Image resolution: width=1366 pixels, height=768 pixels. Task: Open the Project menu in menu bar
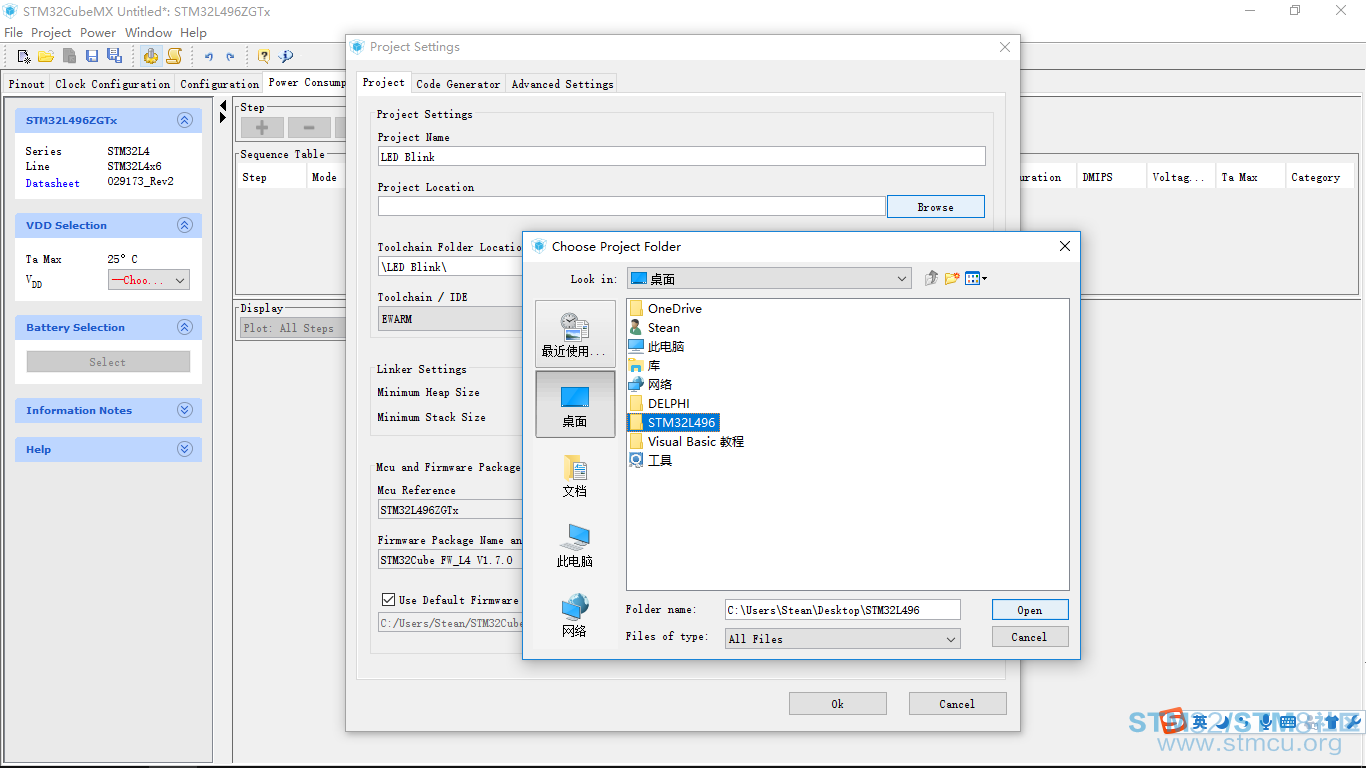(x=51, y=33)
